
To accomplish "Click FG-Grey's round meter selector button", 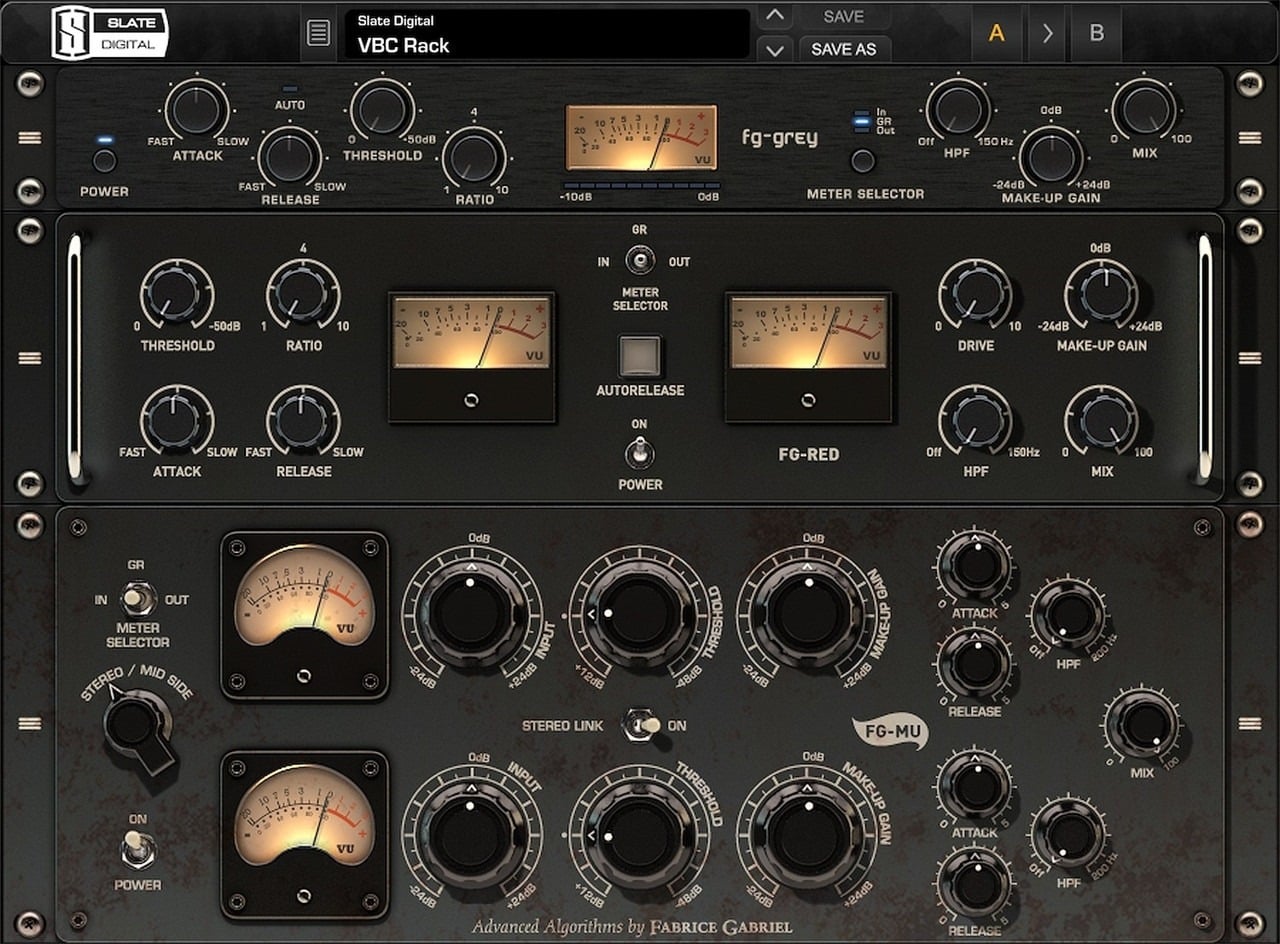I will pyautogui.click(x=862, y=160).
